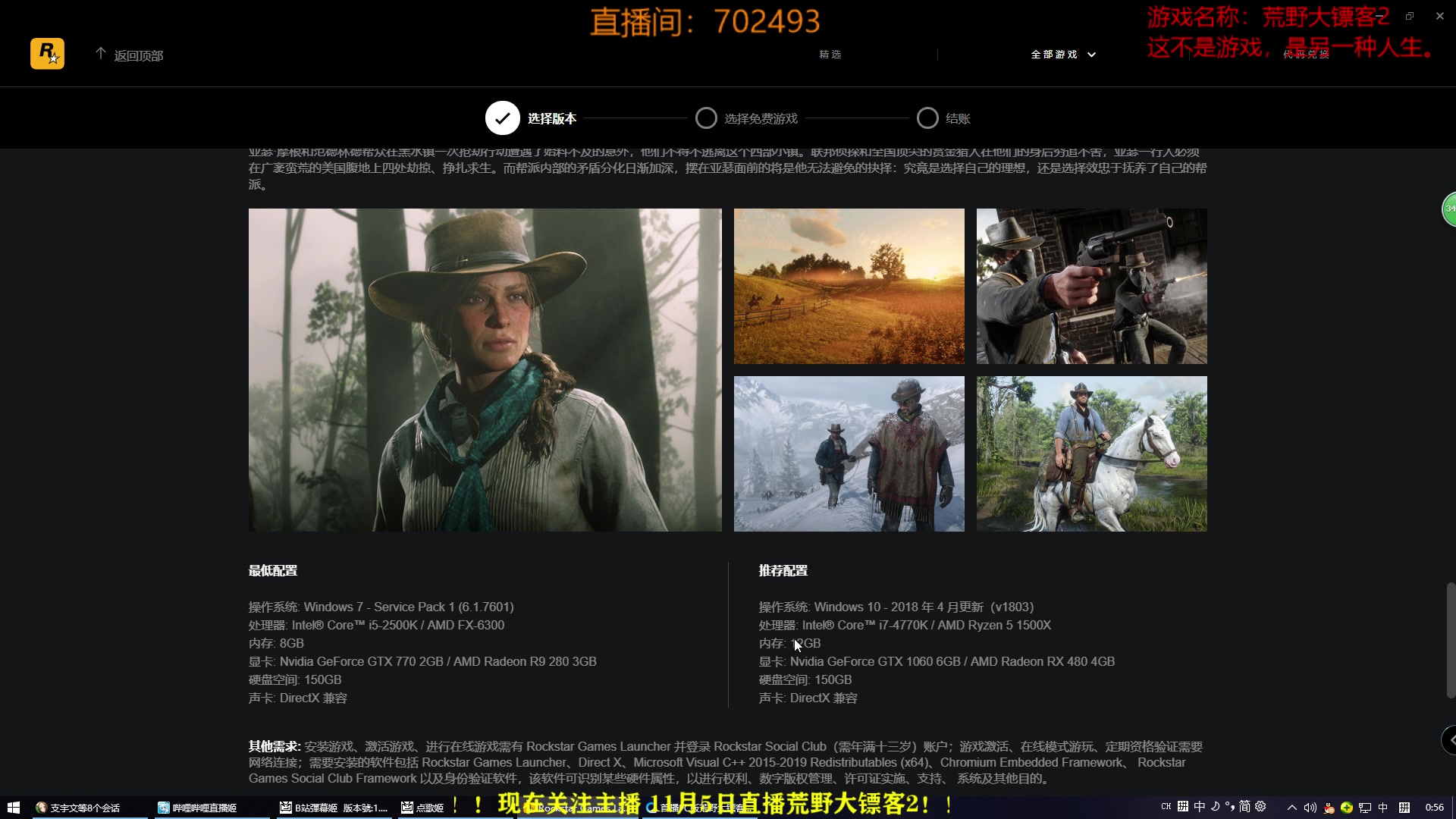Click the checked 选择版本 step circle
This screenshot has height=819, width=1456.
(x=502, y=118)
